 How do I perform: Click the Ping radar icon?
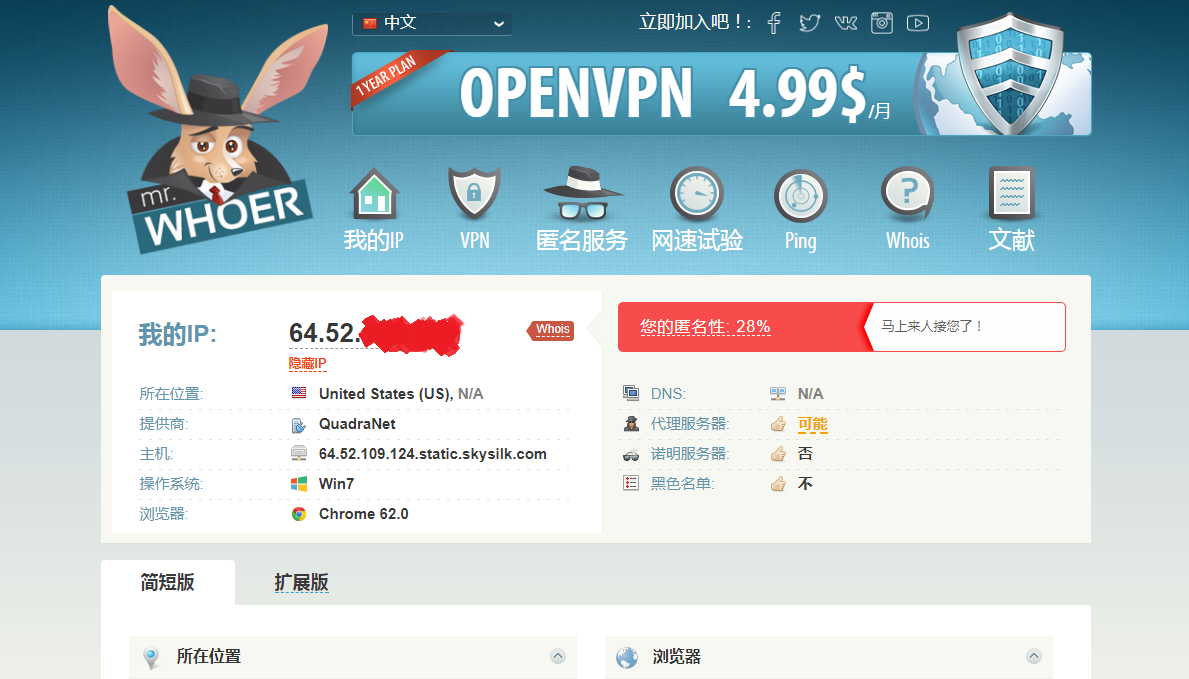pos(800,196)
